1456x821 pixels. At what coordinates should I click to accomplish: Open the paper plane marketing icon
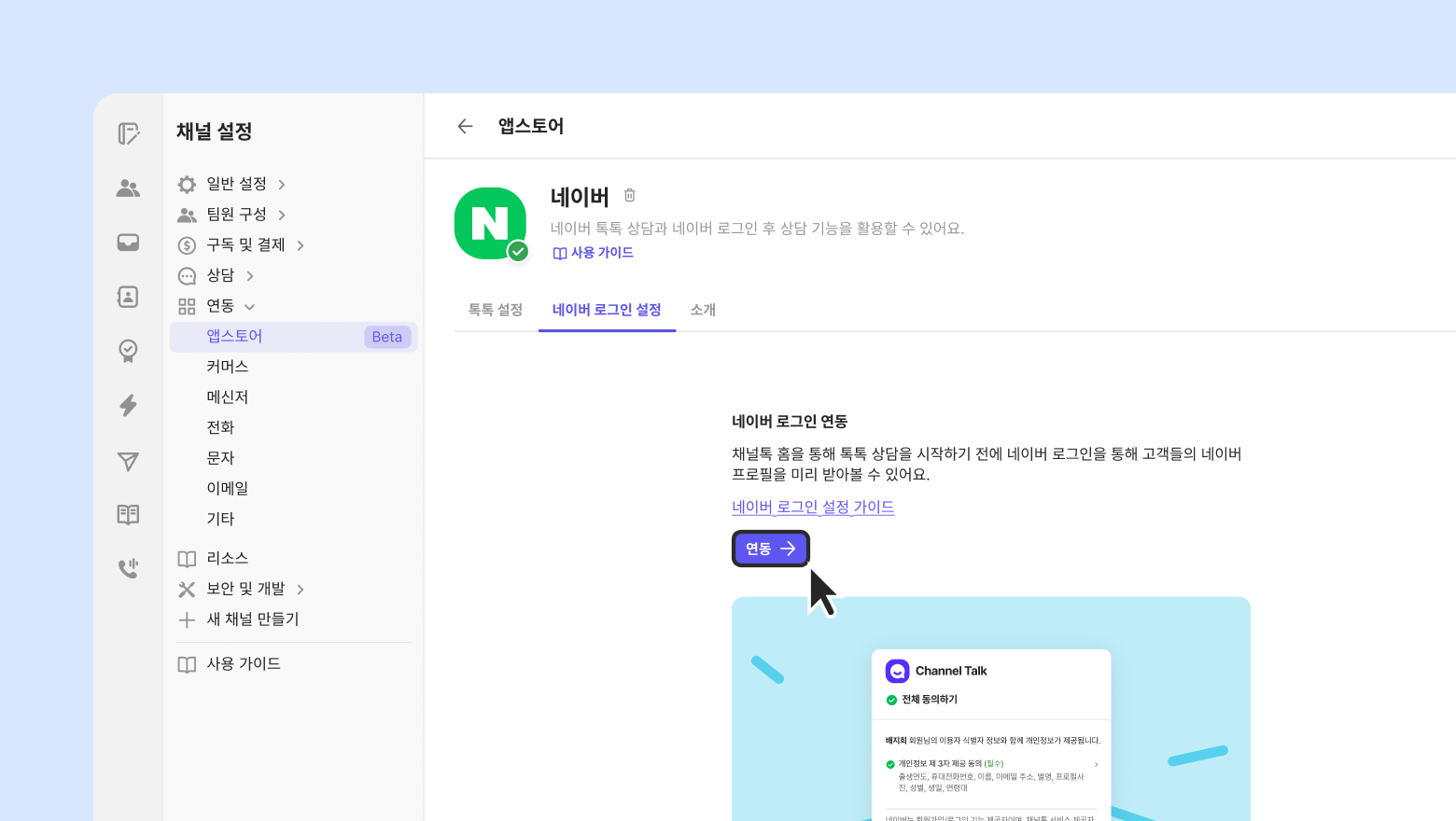point(129,461)
